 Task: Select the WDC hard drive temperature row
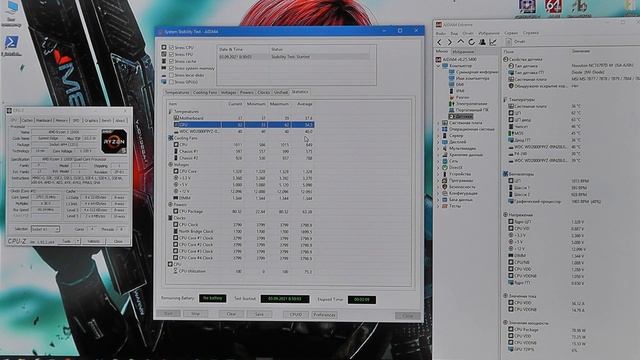coord(244,131)
